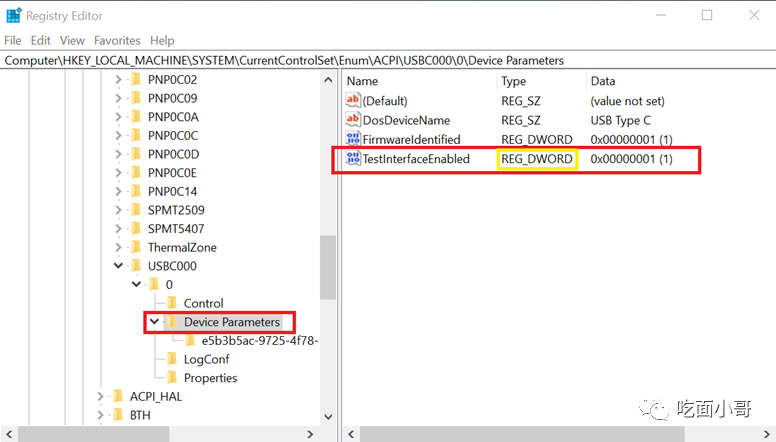Expand the PNP0C02 key
The width and height of the screenshot is (776, 442).
point(118,80)
